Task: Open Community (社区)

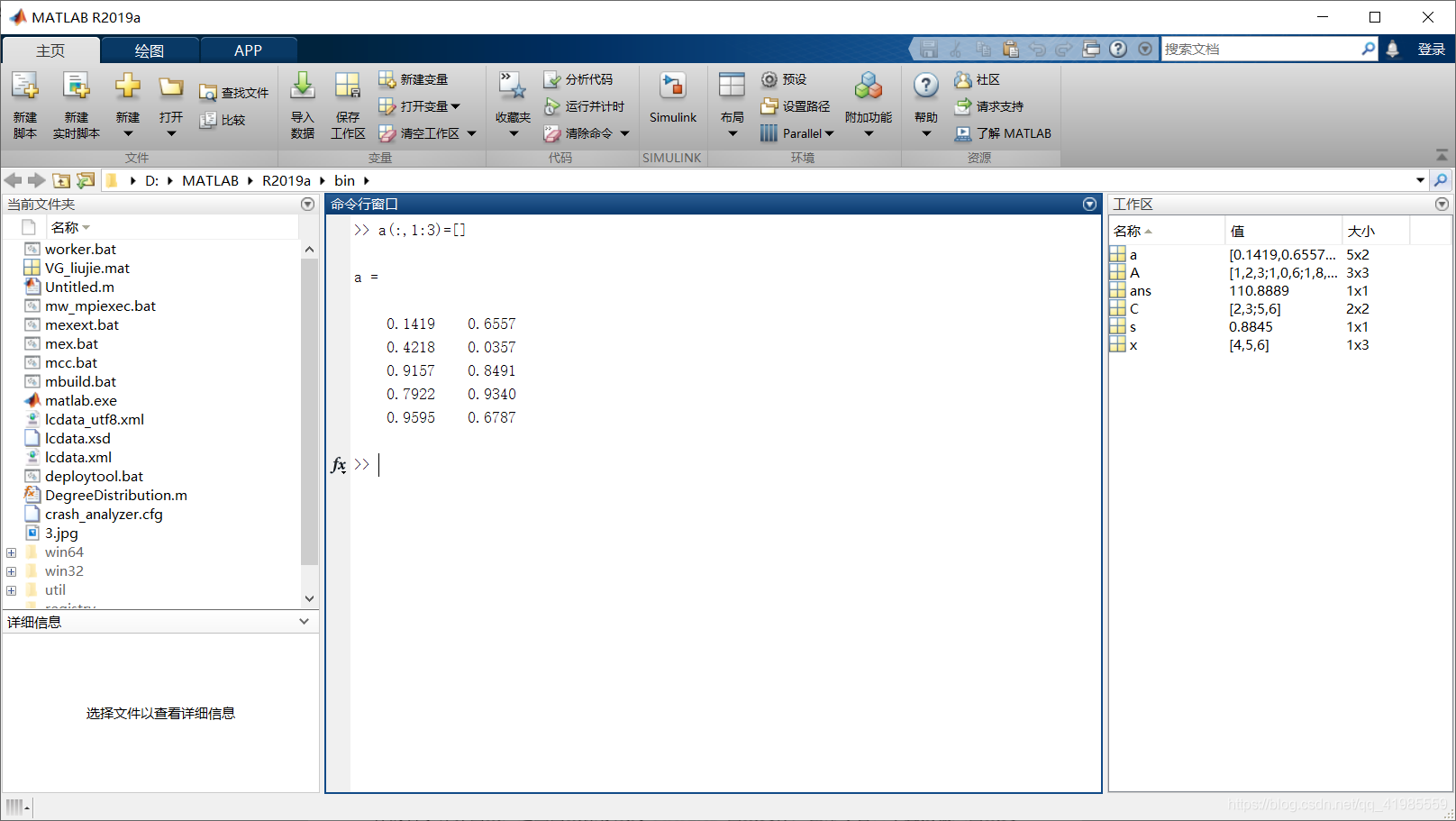Action: 978,79
